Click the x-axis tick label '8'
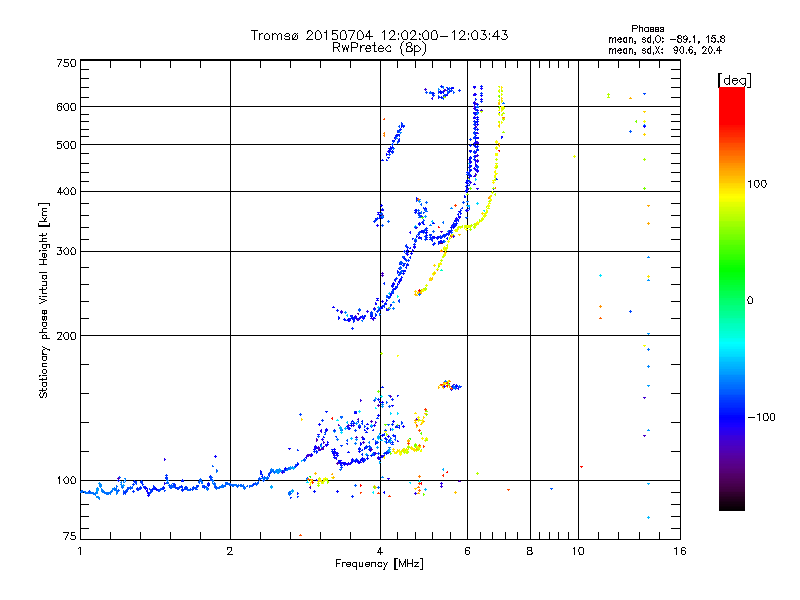 tap(530, 551)
